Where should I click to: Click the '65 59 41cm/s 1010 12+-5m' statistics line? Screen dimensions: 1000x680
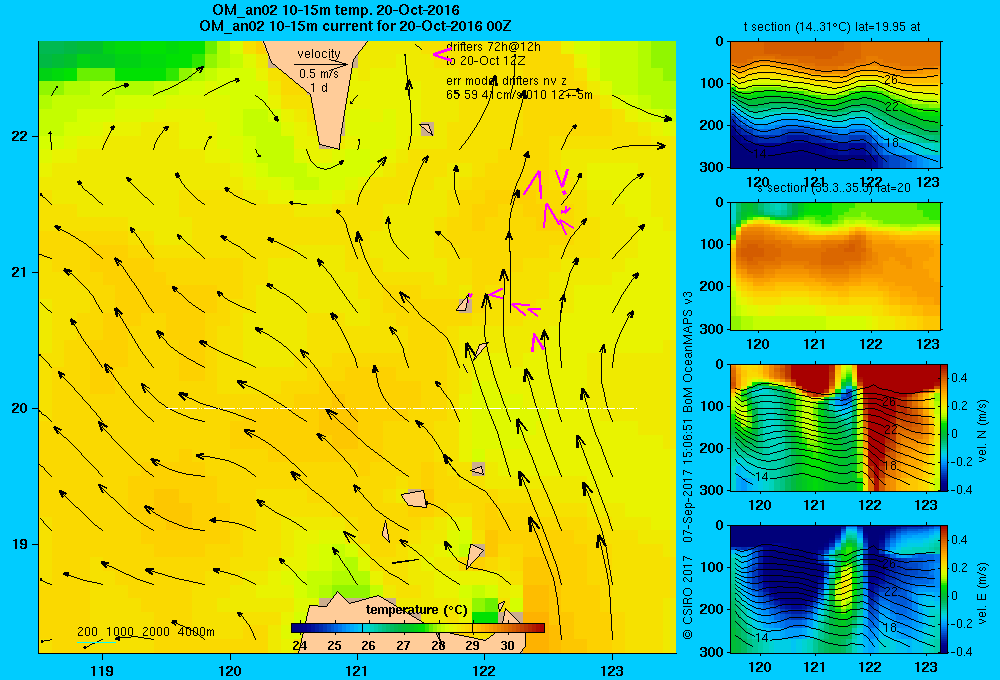(x=519, y=95)
